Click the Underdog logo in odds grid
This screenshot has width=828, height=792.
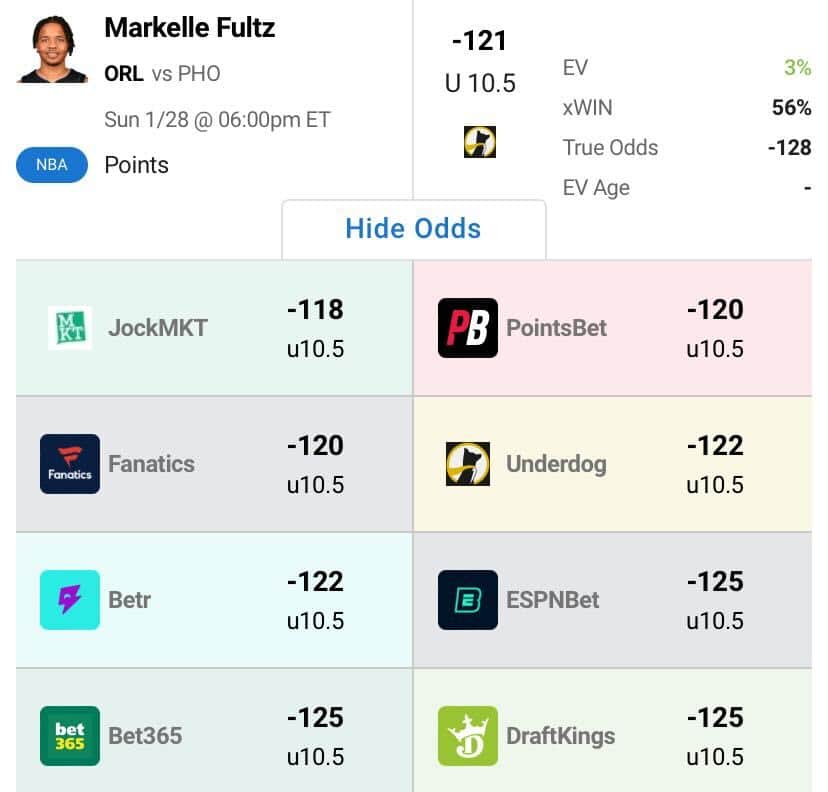tap(468, 464)
